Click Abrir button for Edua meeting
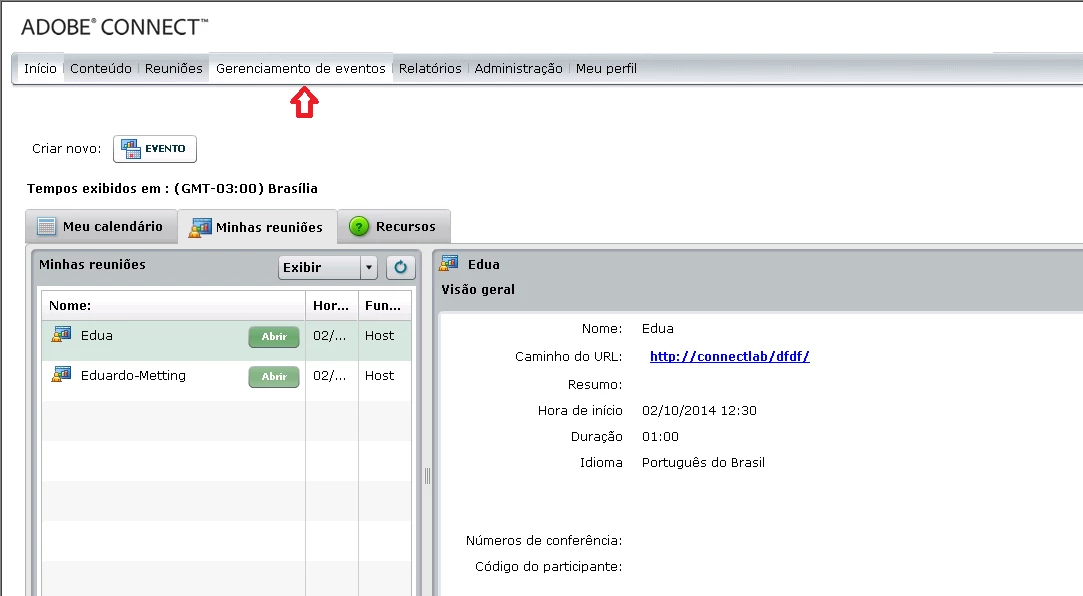Screen dimensions: 1083x596 274,336
